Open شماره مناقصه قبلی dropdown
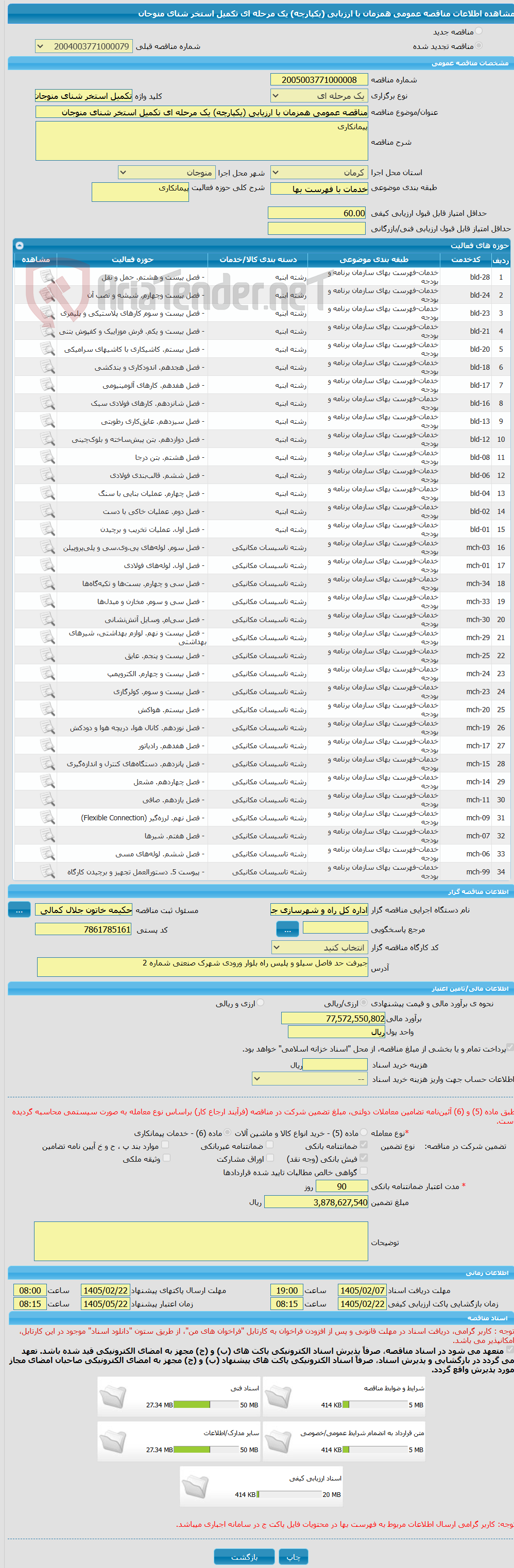This screenshot has width=514, height=1568. 84,46
